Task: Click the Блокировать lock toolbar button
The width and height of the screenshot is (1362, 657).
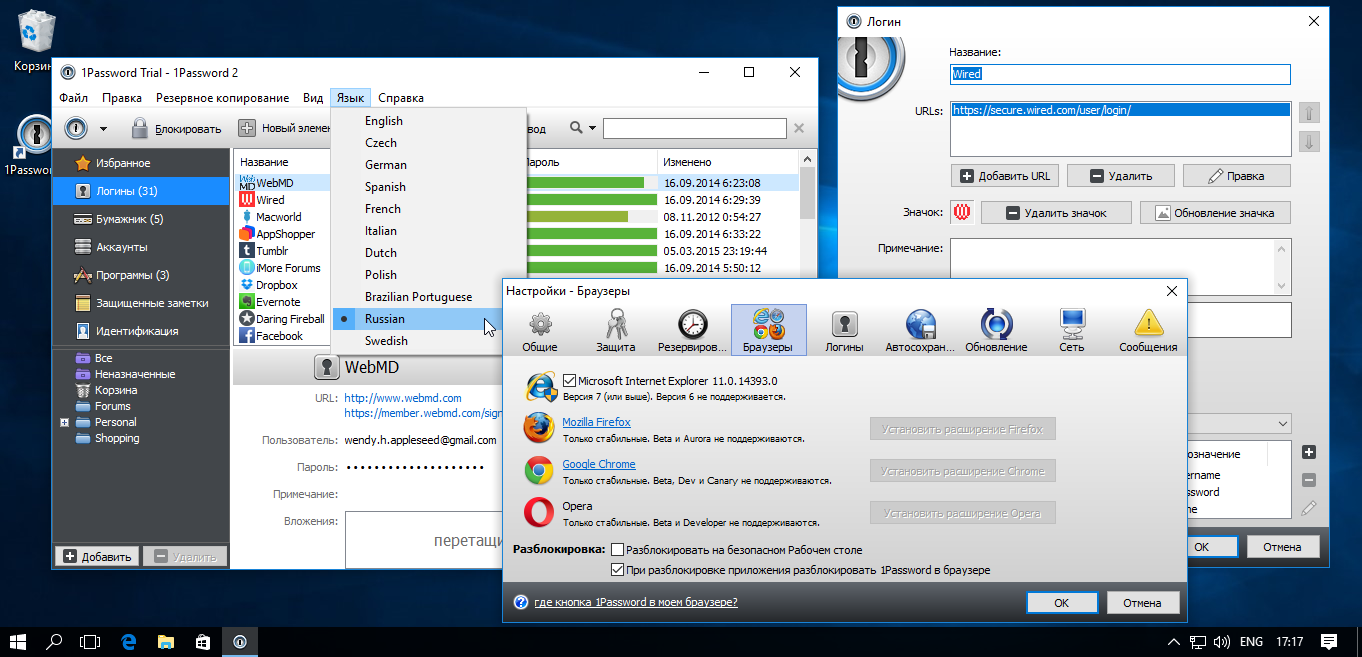Action: click(176, 128)
